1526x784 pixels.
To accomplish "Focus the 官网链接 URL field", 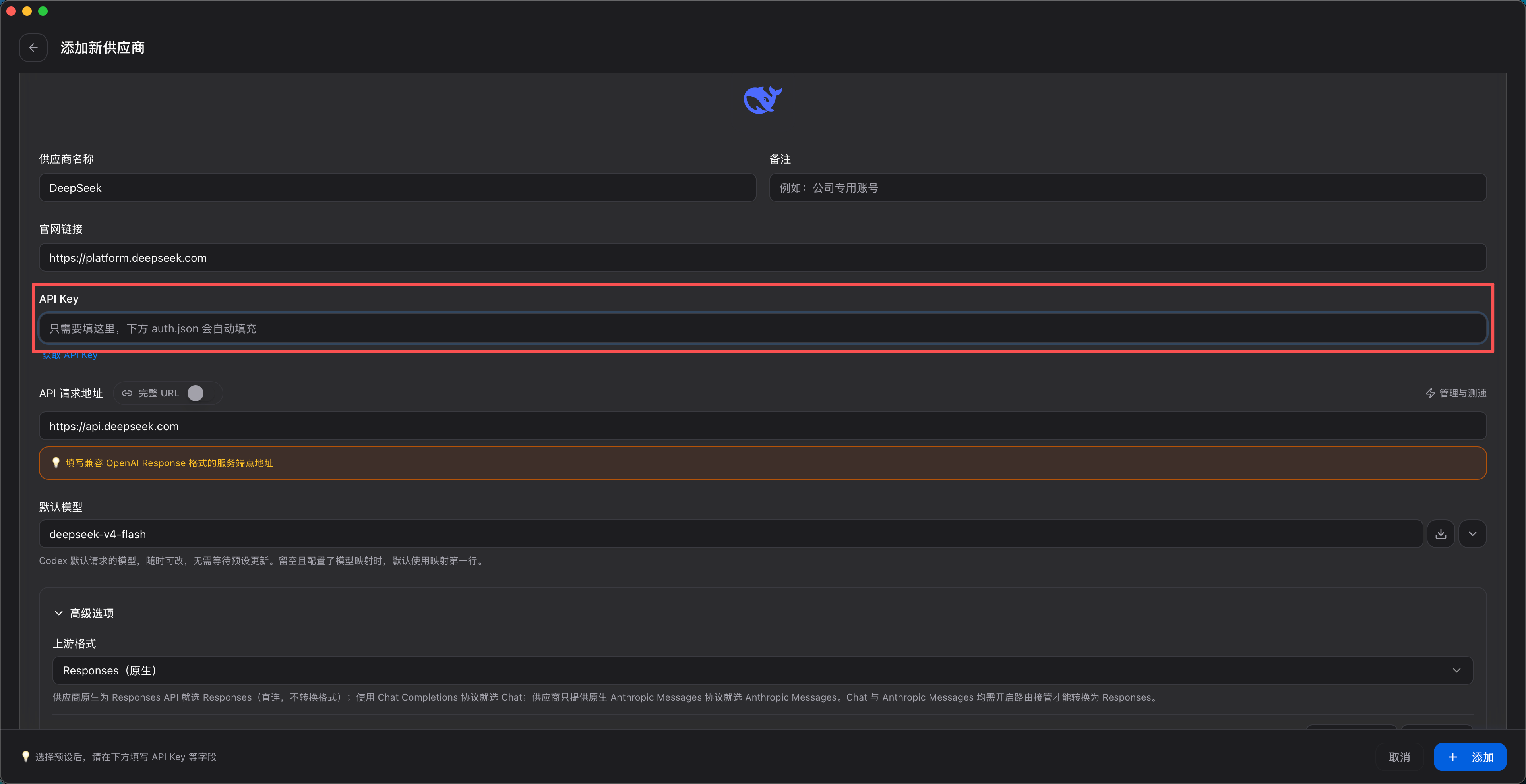I will tap(763, 258).
